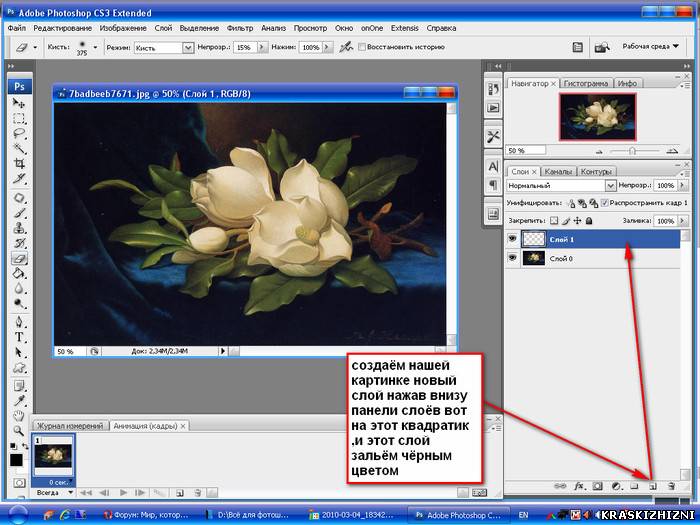Toggle lock image pixels
Viewport: 700px width, 525px height.
(566, 221)
